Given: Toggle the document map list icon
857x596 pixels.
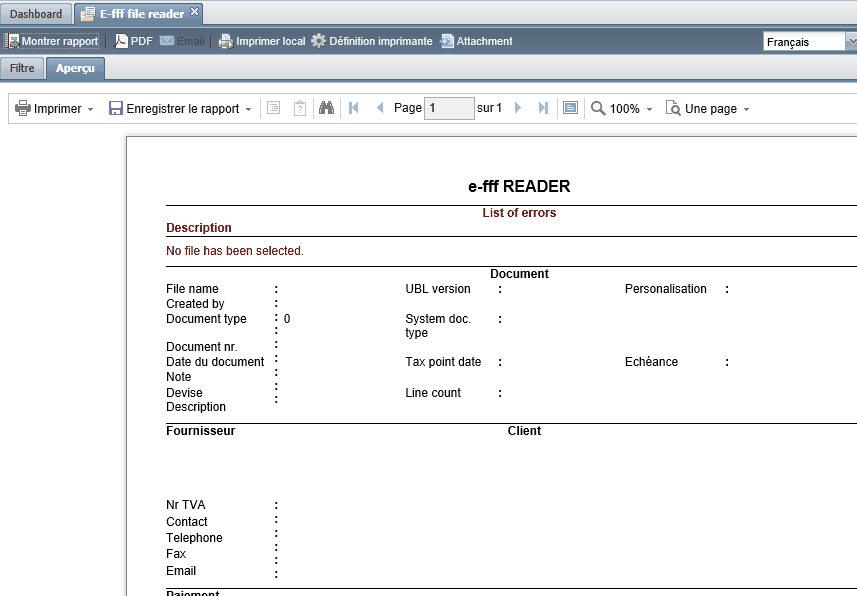Looking at the screenshot, I should coord(274,108).
